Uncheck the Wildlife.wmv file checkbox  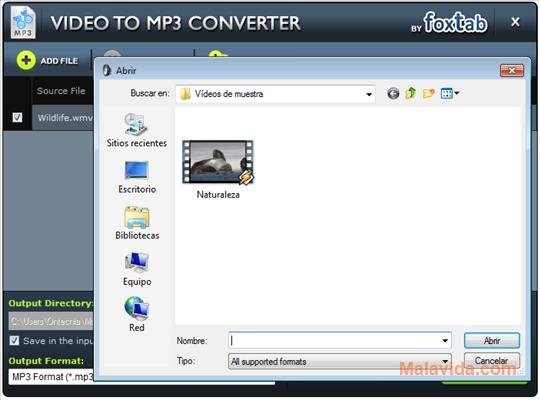[17, 117]
